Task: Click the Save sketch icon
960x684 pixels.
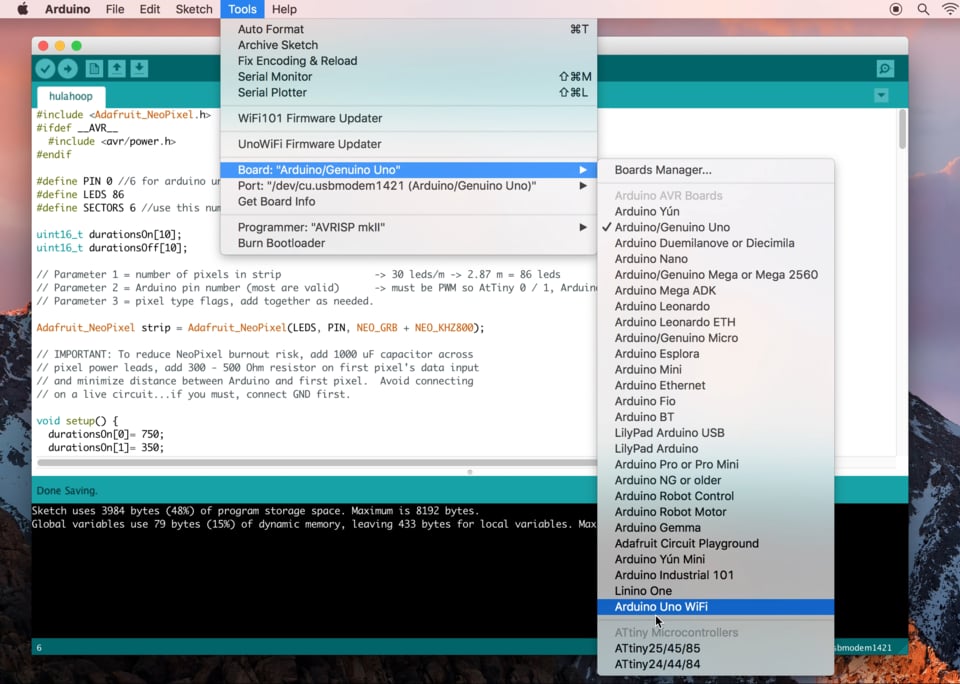Action: click(139, 69)
